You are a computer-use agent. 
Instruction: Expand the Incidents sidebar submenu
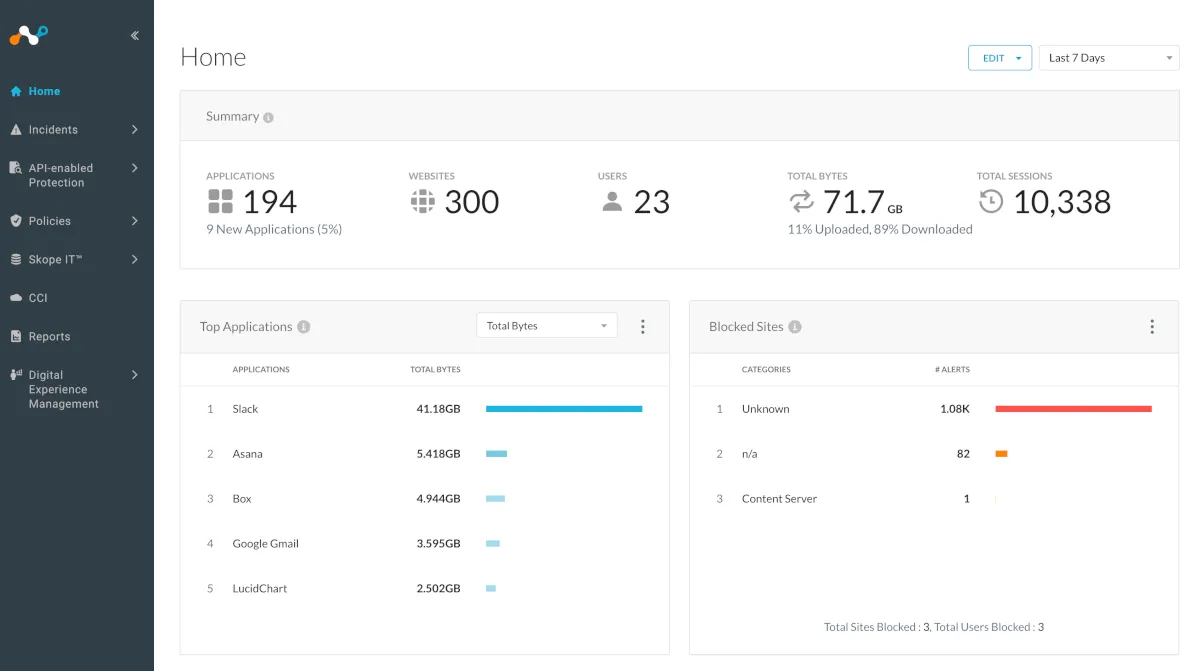click(134, 130)
